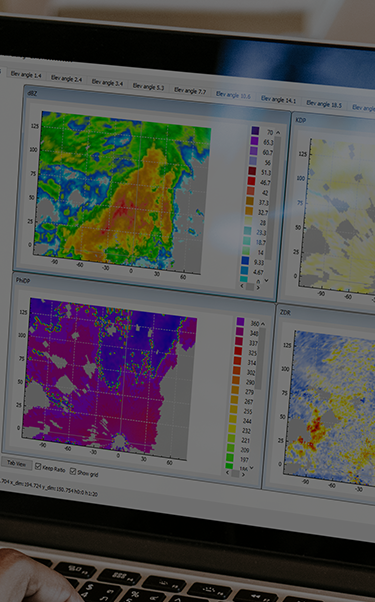Select the purple 70 dBZ color swatch

coord(255,131)
